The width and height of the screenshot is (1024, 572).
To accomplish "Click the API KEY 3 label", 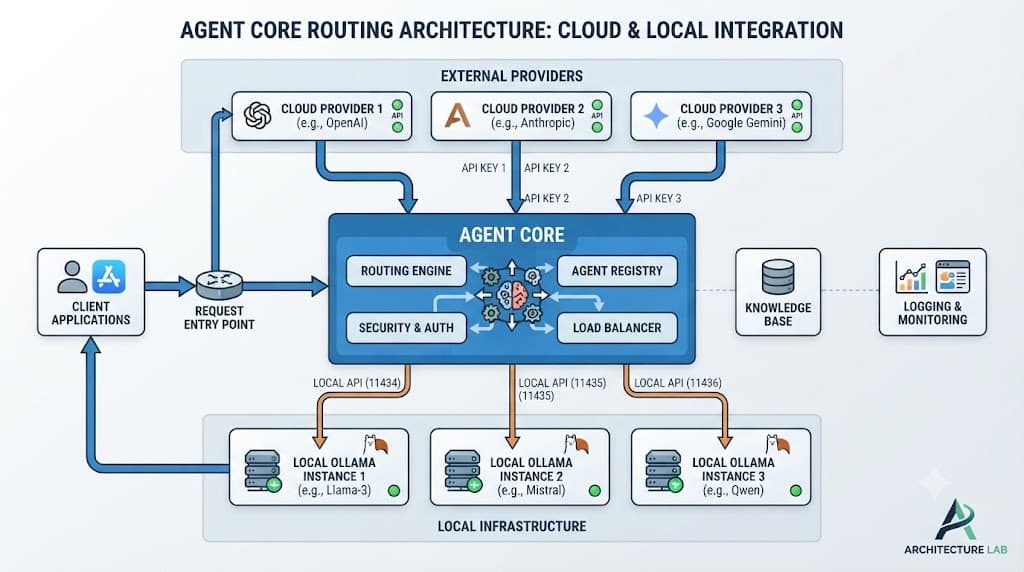I will (659, 198).
